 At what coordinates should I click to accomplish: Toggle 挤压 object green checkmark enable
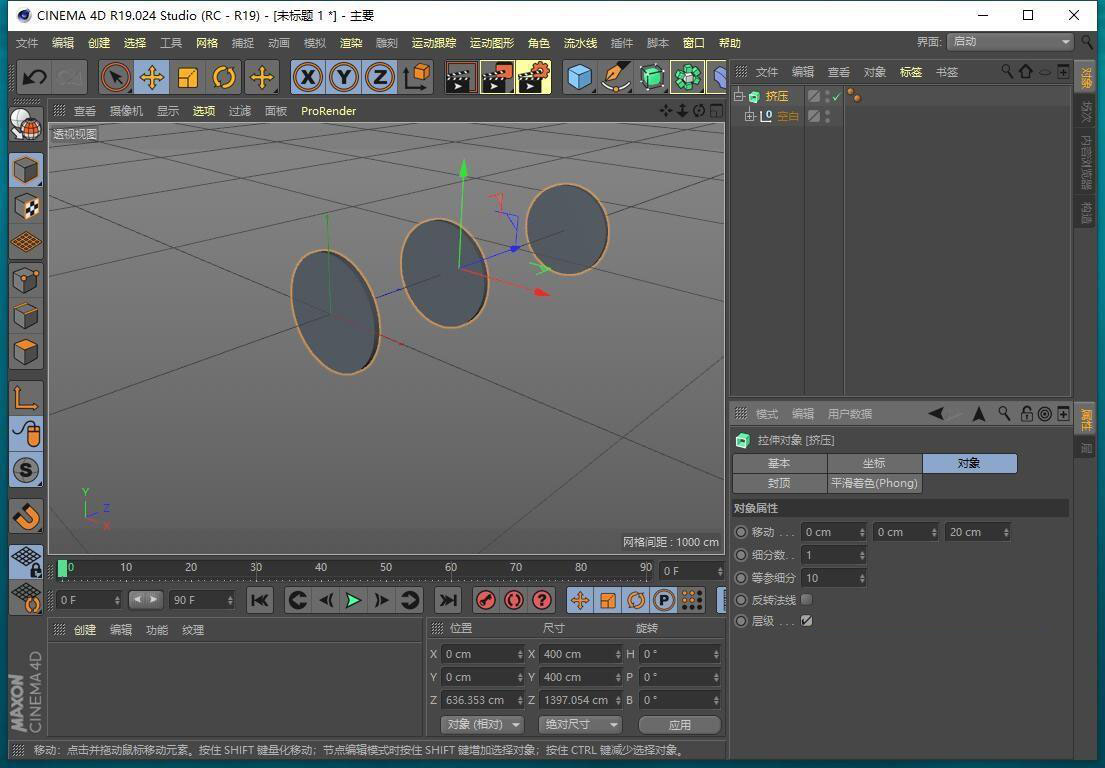click(837, 97)
